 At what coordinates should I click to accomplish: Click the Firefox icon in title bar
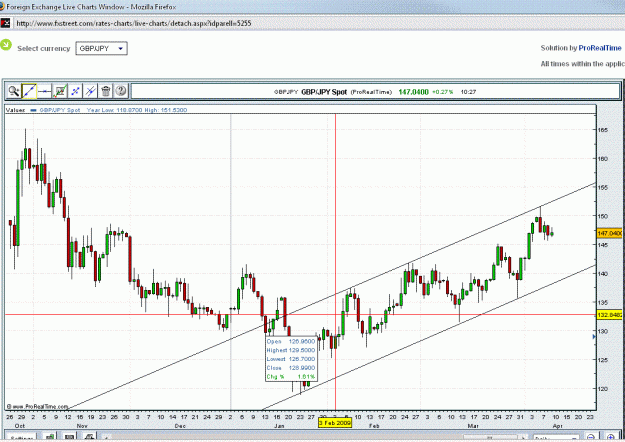pos(2,7)
